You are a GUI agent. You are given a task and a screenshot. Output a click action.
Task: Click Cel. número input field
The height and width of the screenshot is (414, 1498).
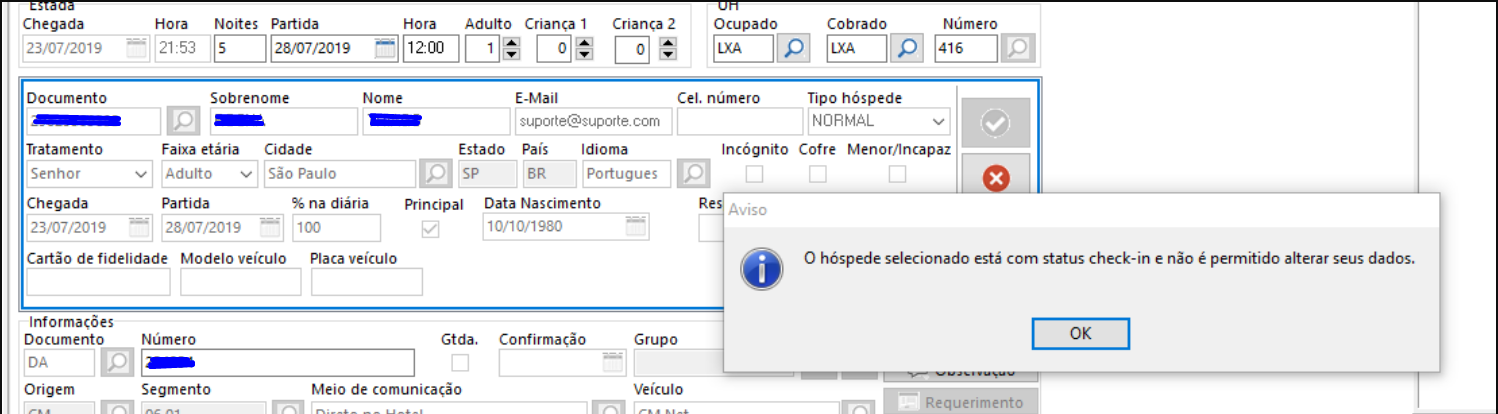739,121
